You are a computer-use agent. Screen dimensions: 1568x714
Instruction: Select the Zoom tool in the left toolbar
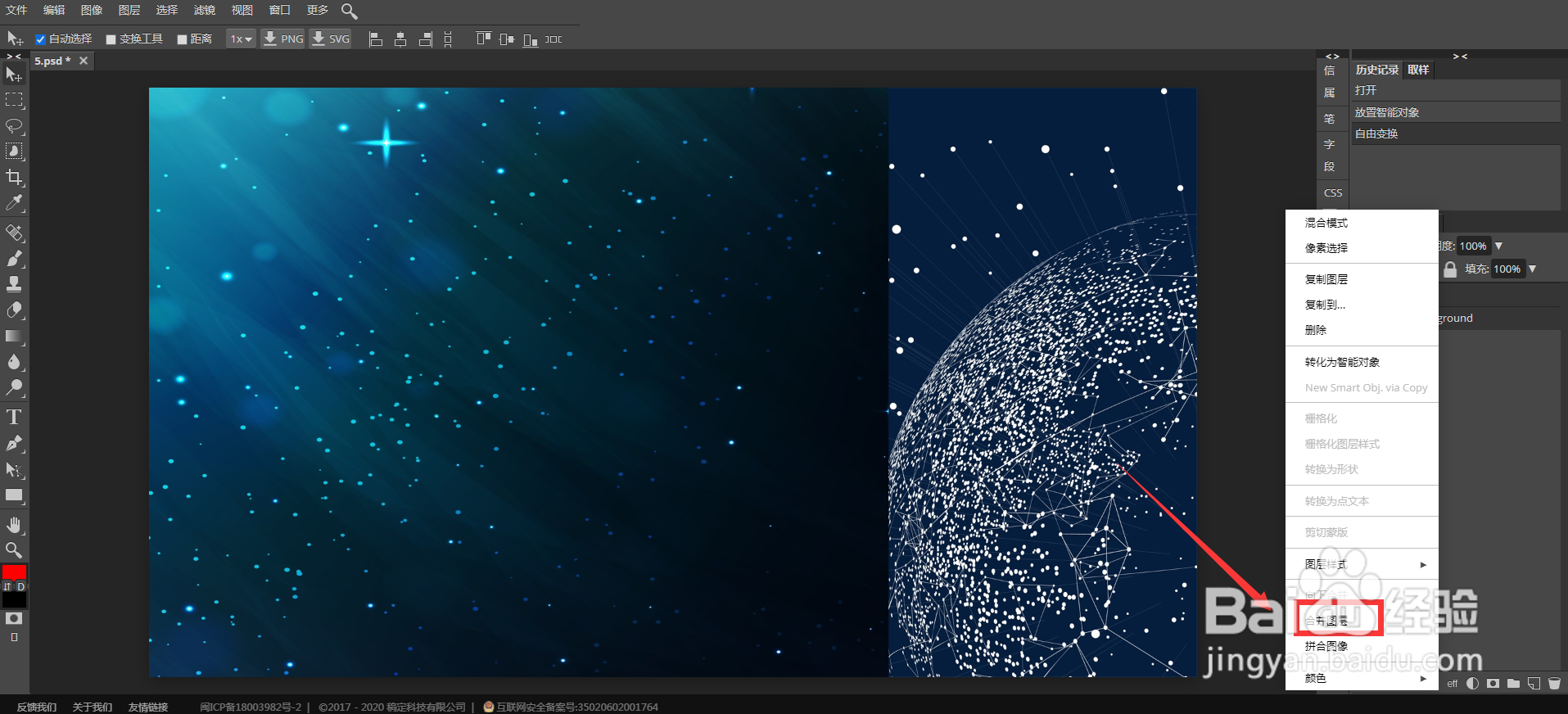[14, 549]
